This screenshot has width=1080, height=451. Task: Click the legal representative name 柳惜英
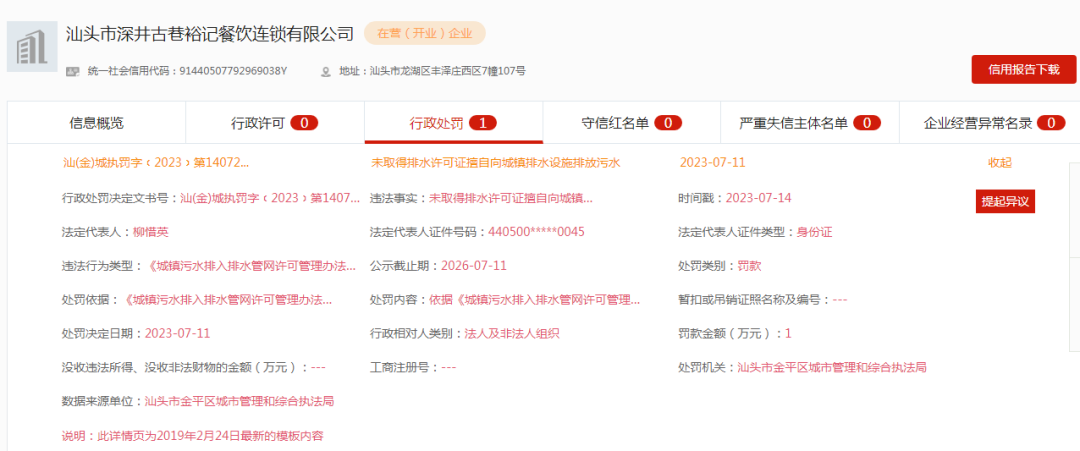(x=151, y=232)
